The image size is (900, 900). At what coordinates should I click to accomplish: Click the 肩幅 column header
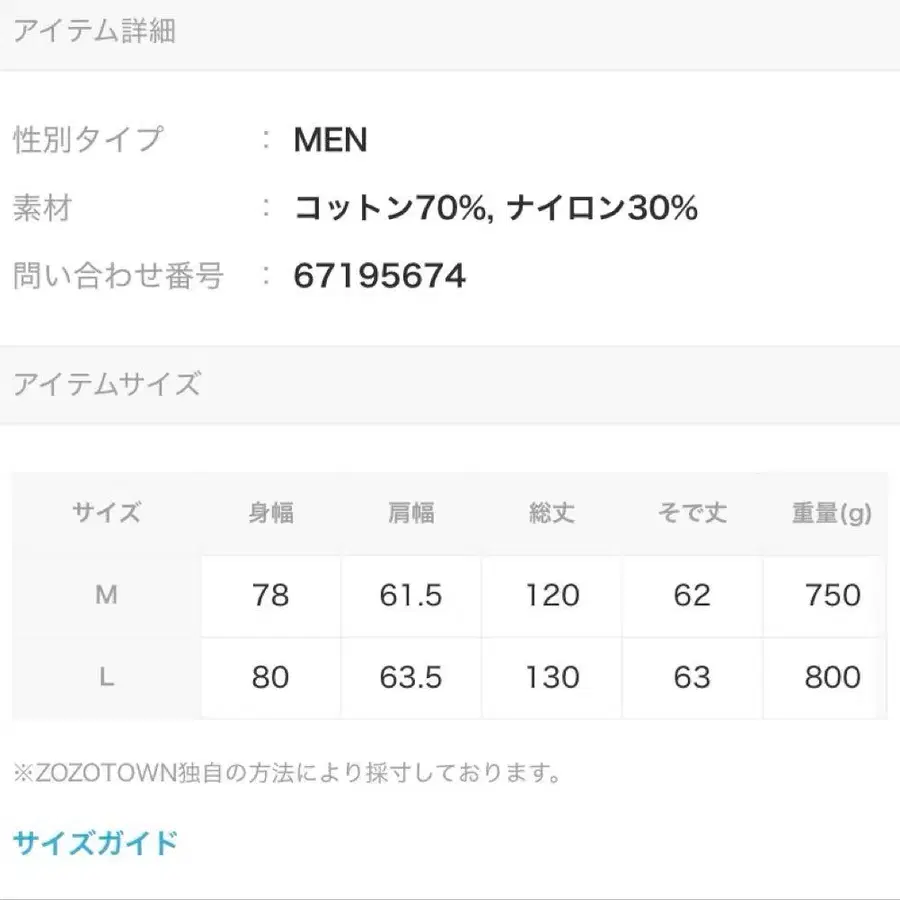click(x=411, y=513)
